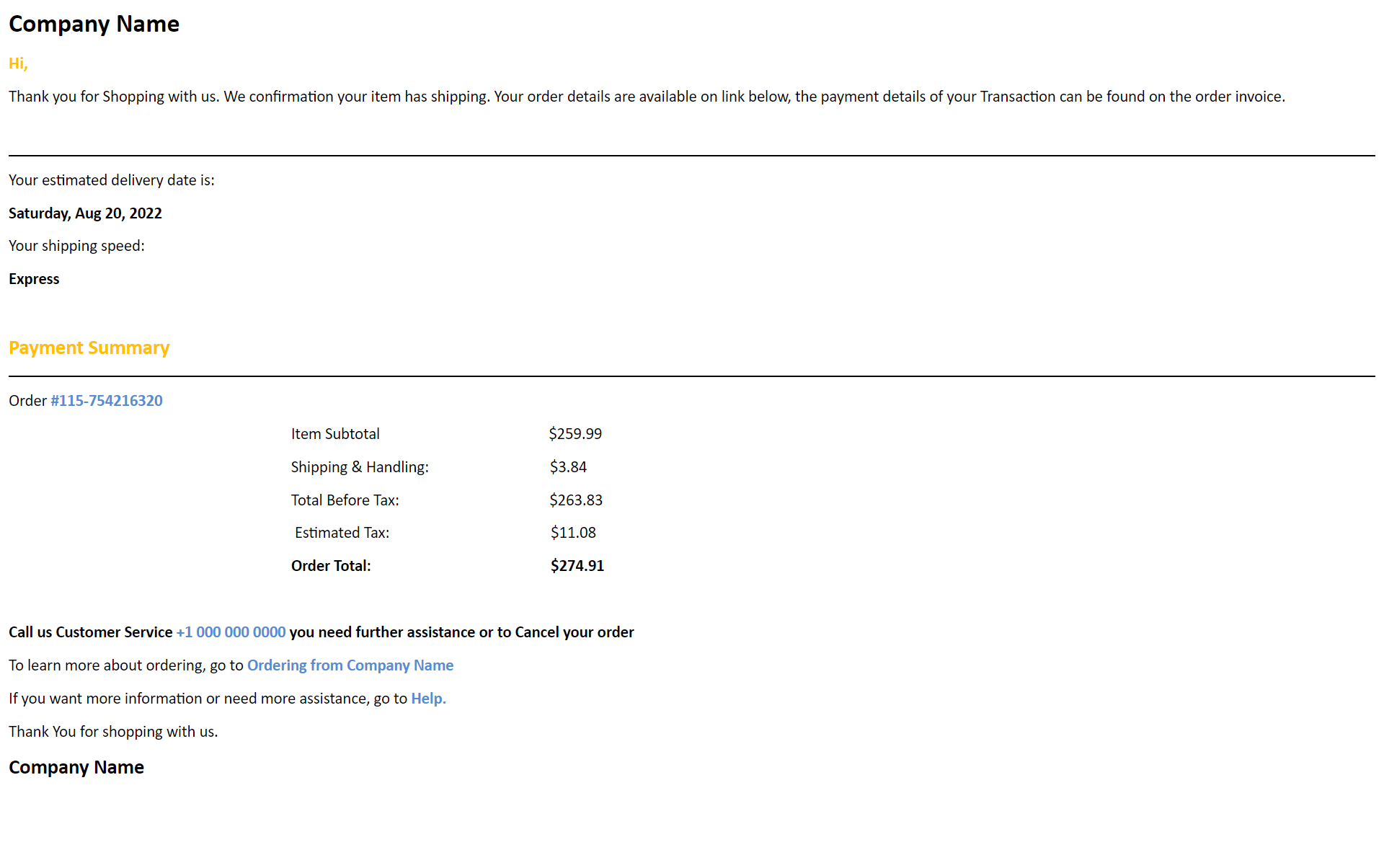Click the Payment Summary heading
The image size is (1384, 868).
(x=89, y=347)
